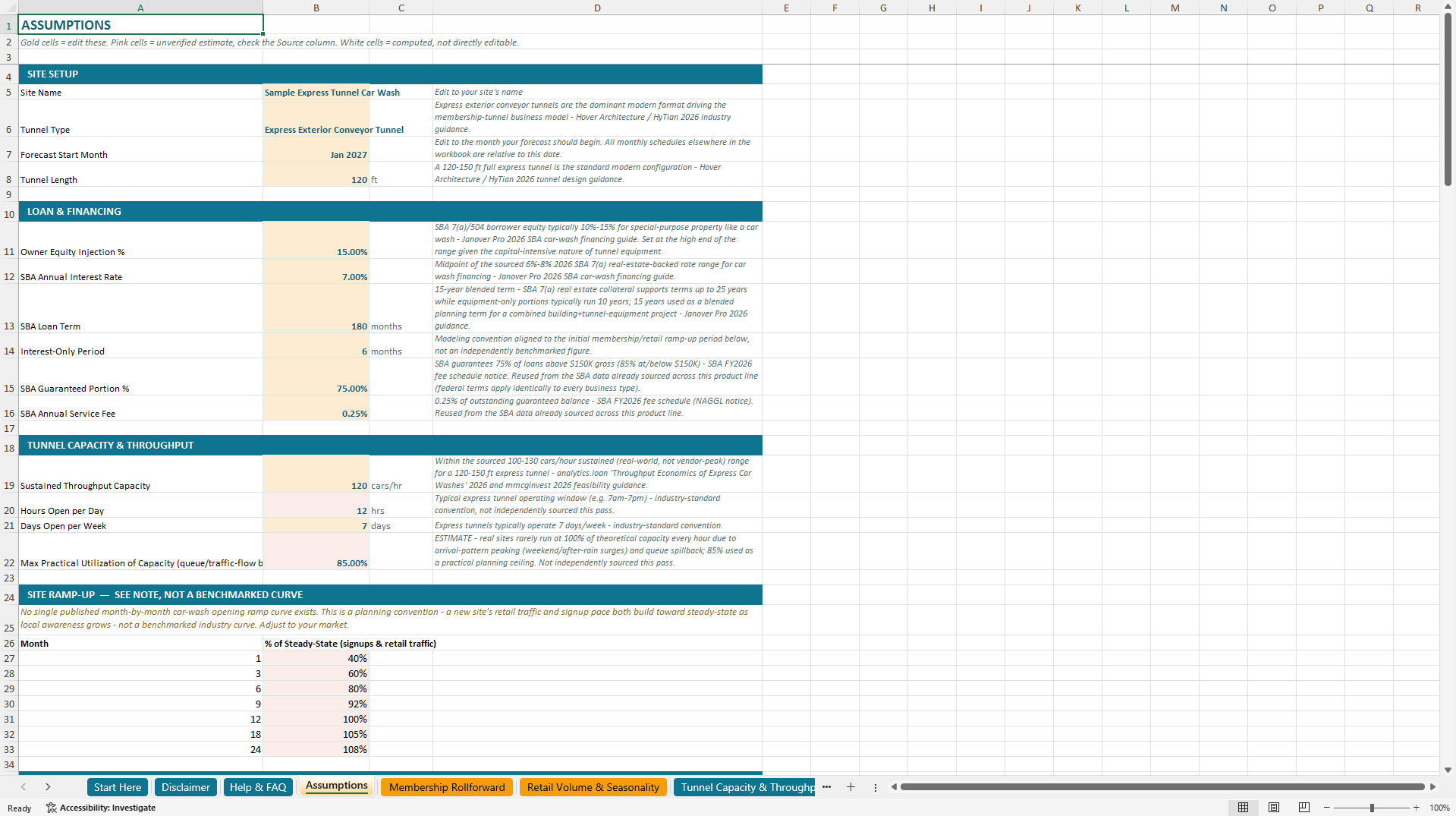
Task: Click the LOAN & FINANCING section header
Action: pos(390,211)
